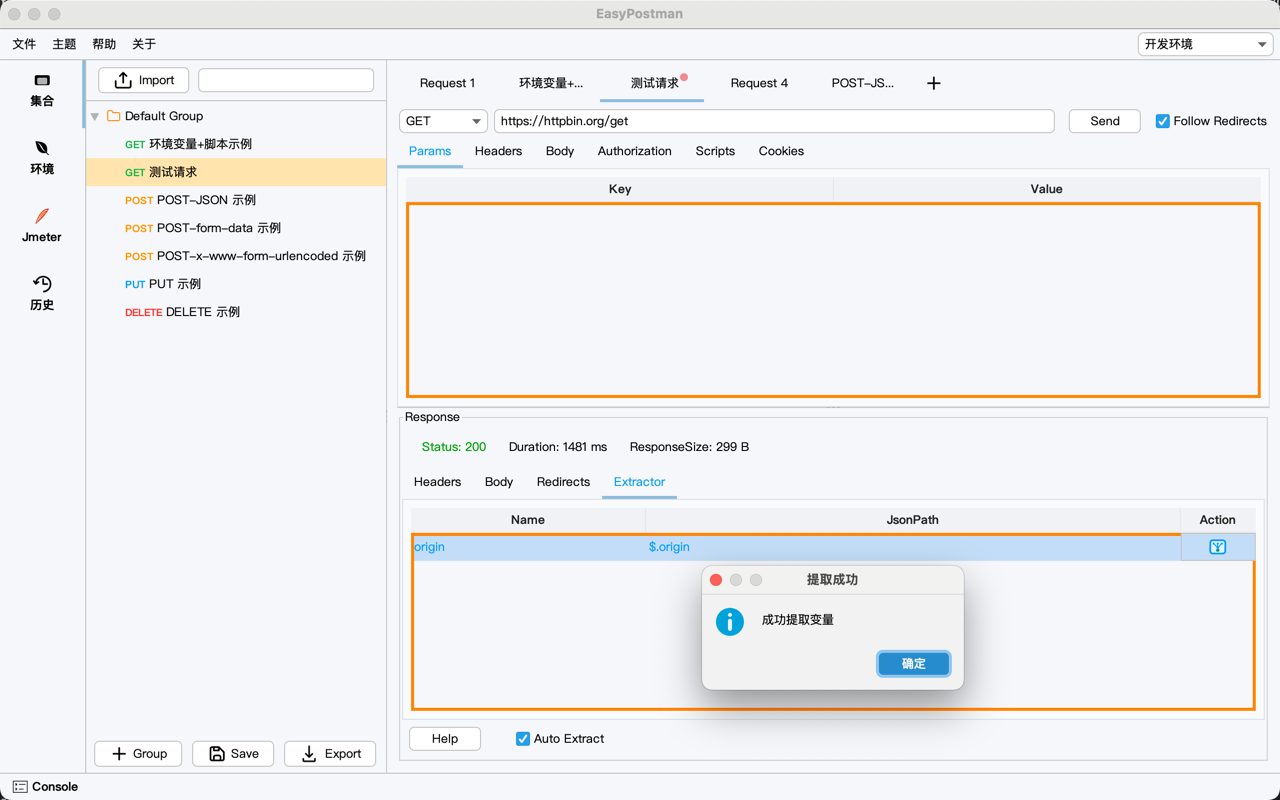The image size is (1280, 800).
Task: Add a new request tab with plus icon
Action: pyautogui.click(x=933, y=83)
